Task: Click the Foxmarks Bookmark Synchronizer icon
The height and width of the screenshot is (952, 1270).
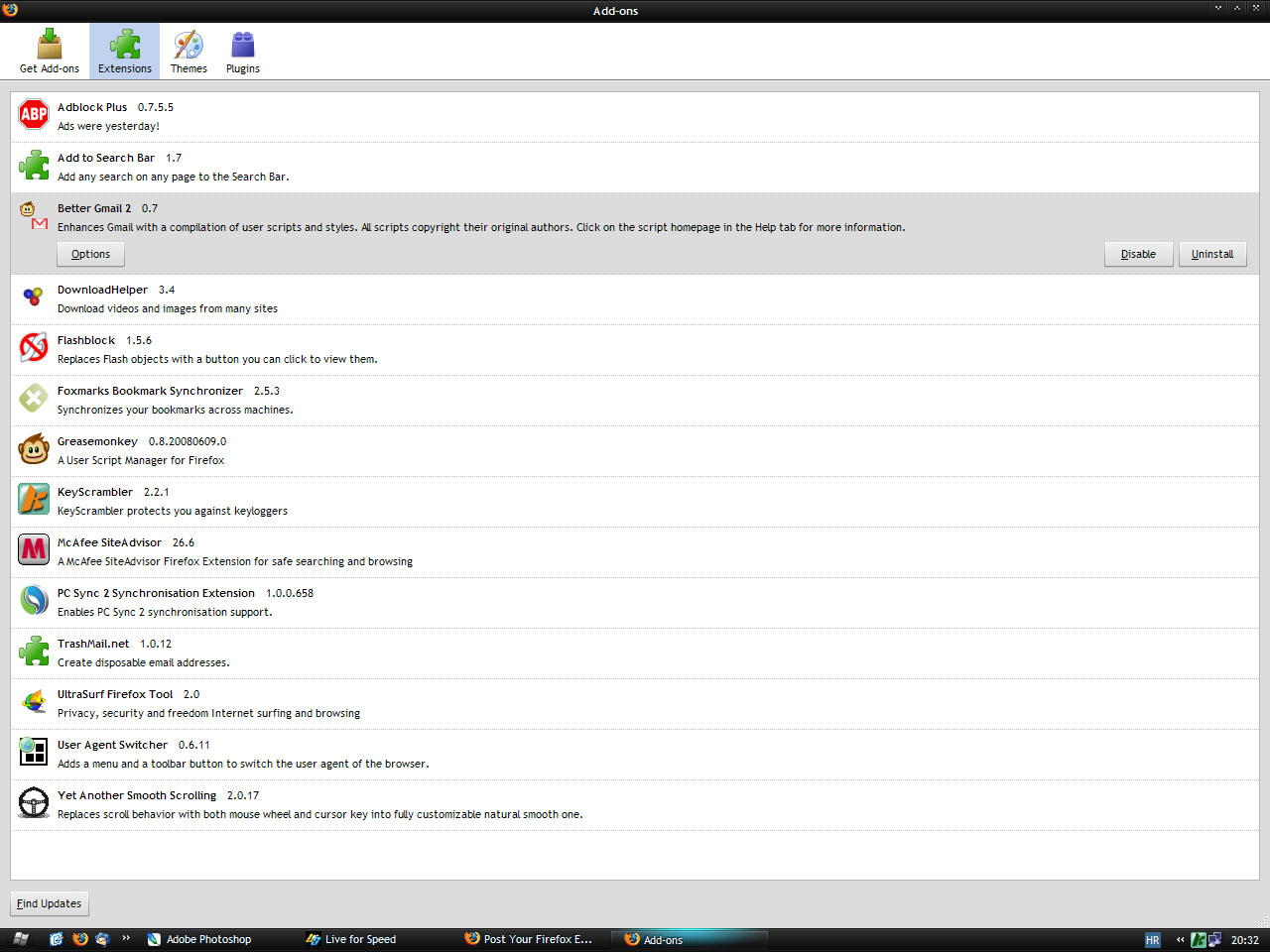Action: (34, 399)
